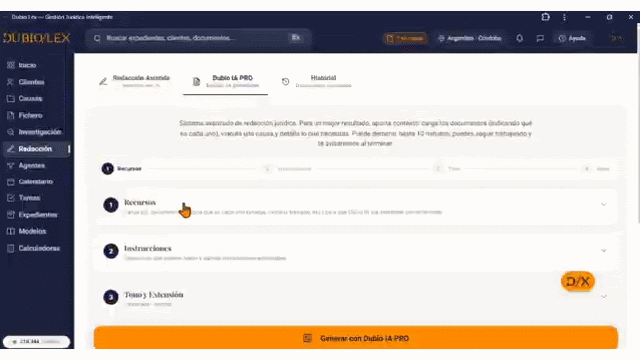Open the Argentina Córdoba jurisdiction selector
This screenshot has width=640, height=360.
tap(469, 38)
